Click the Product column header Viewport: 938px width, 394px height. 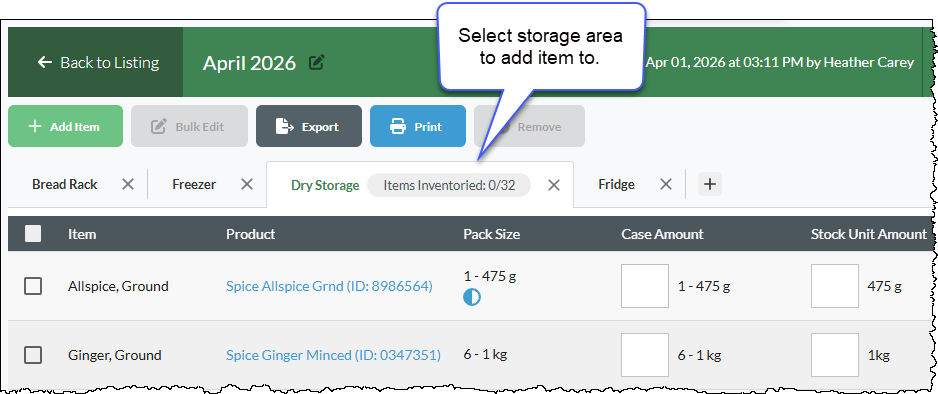click(251, 234)
